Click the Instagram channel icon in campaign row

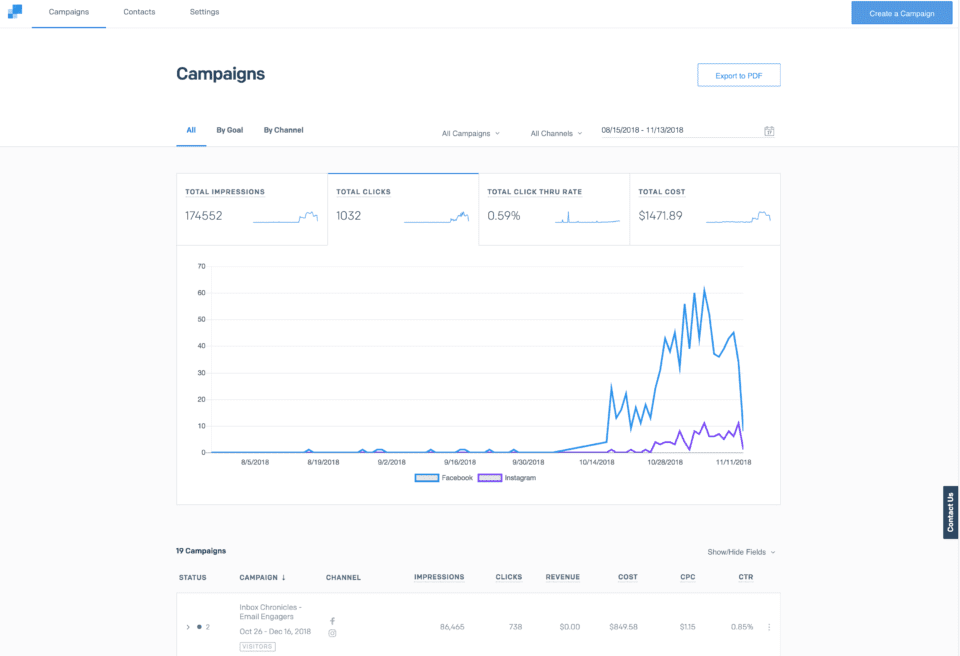click(x=333, y=633)
